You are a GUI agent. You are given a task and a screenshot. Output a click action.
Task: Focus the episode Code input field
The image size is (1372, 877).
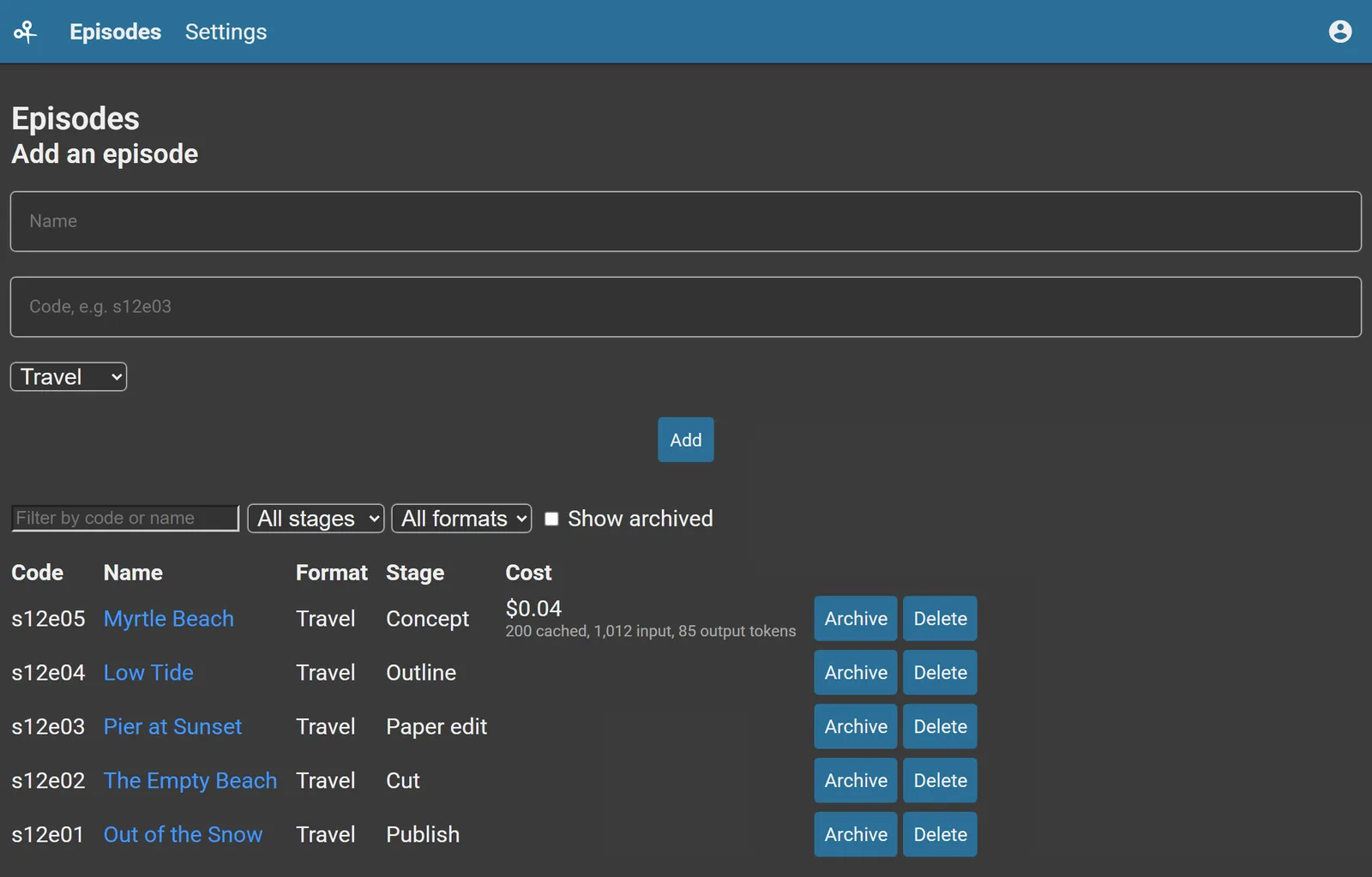685,307
